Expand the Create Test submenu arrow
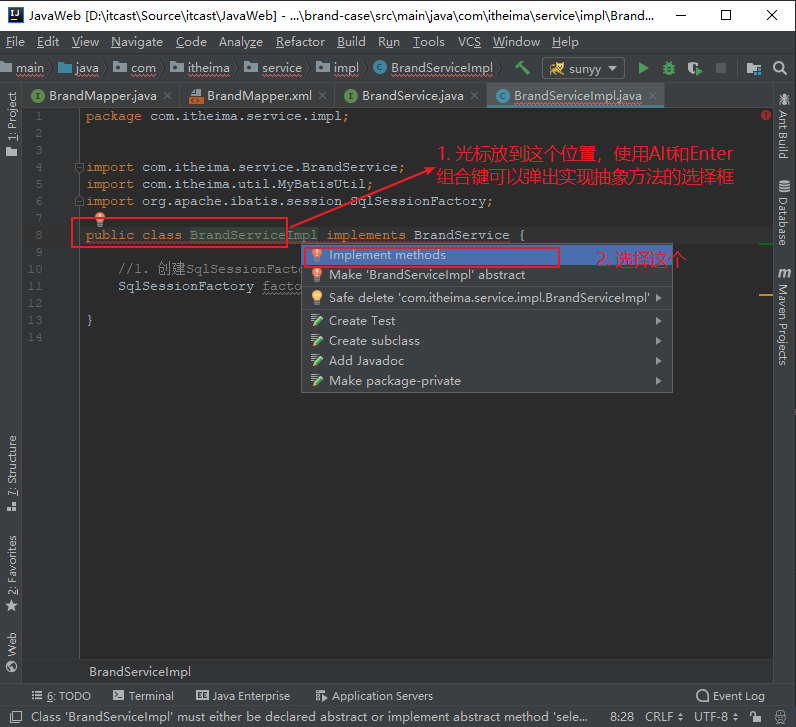 (x=658, y=321)
